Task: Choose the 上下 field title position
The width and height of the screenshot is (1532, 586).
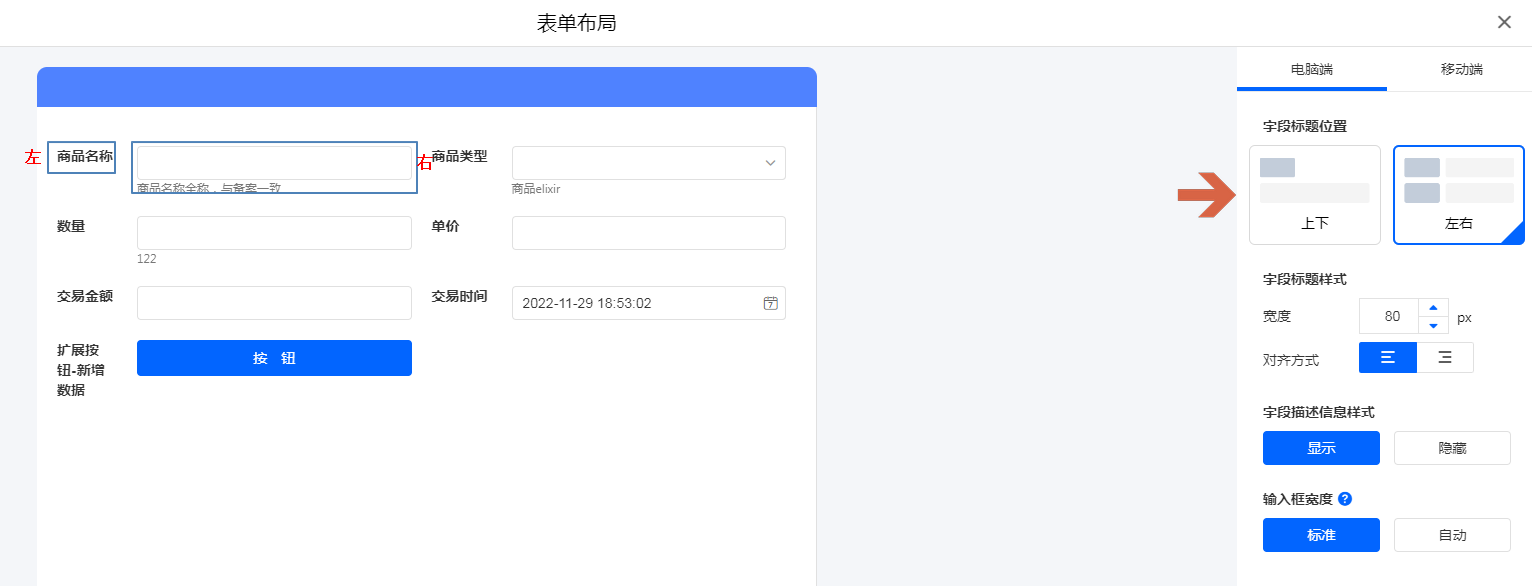Action: pos(1314,195)
